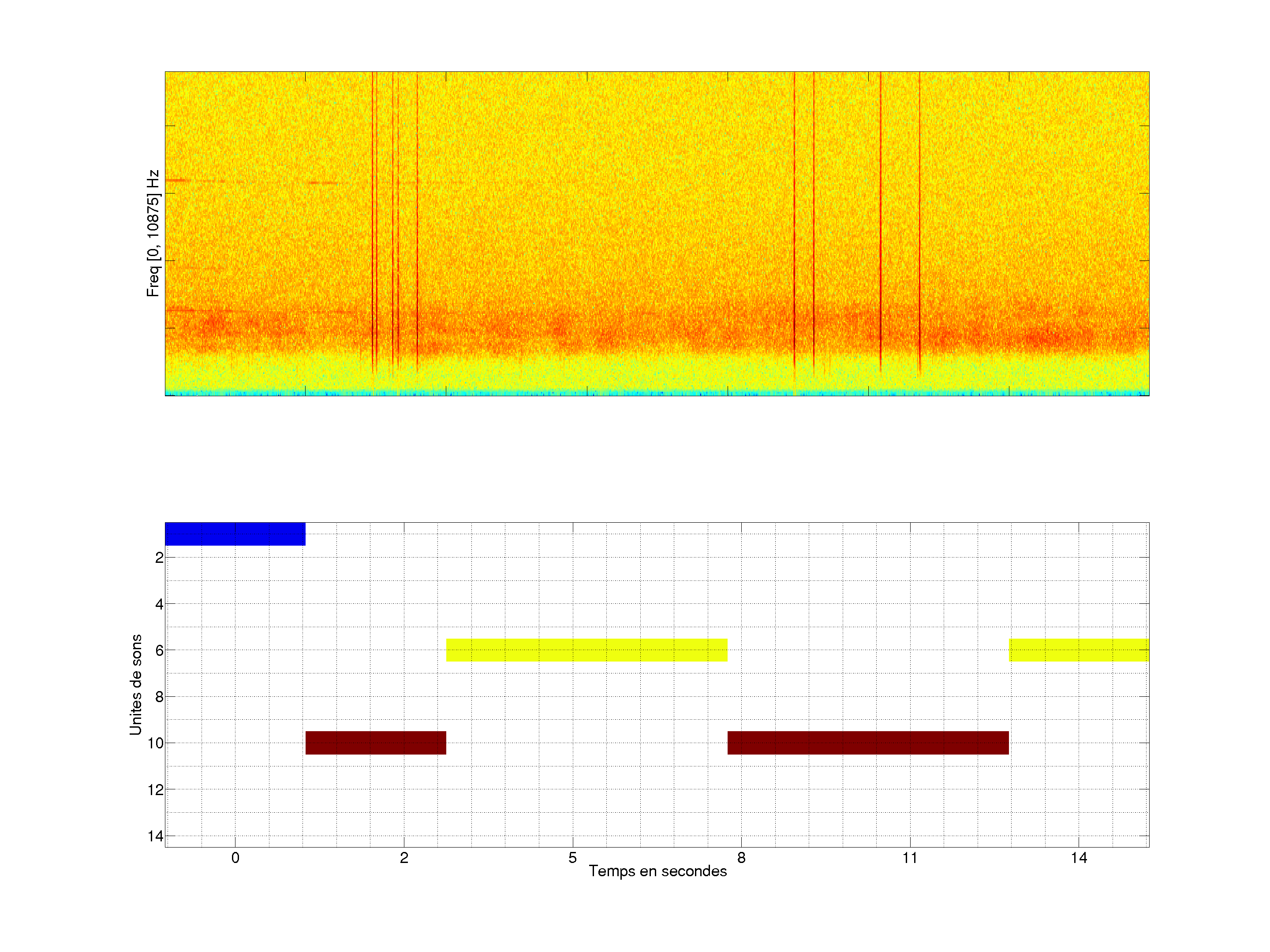Click the vertical-axis tick label 4

click(x=159, y=604)
